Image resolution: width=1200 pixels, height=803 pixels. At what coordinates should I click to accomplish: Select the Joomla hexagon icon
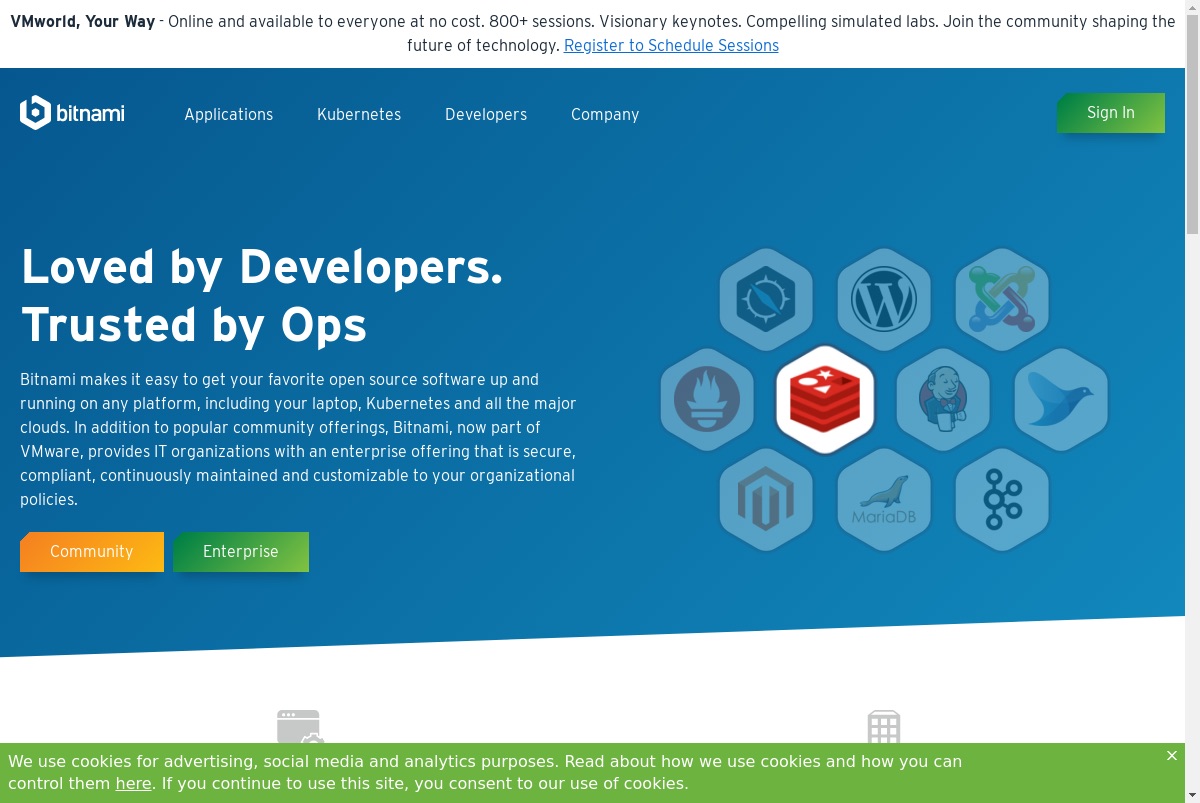1002,300
